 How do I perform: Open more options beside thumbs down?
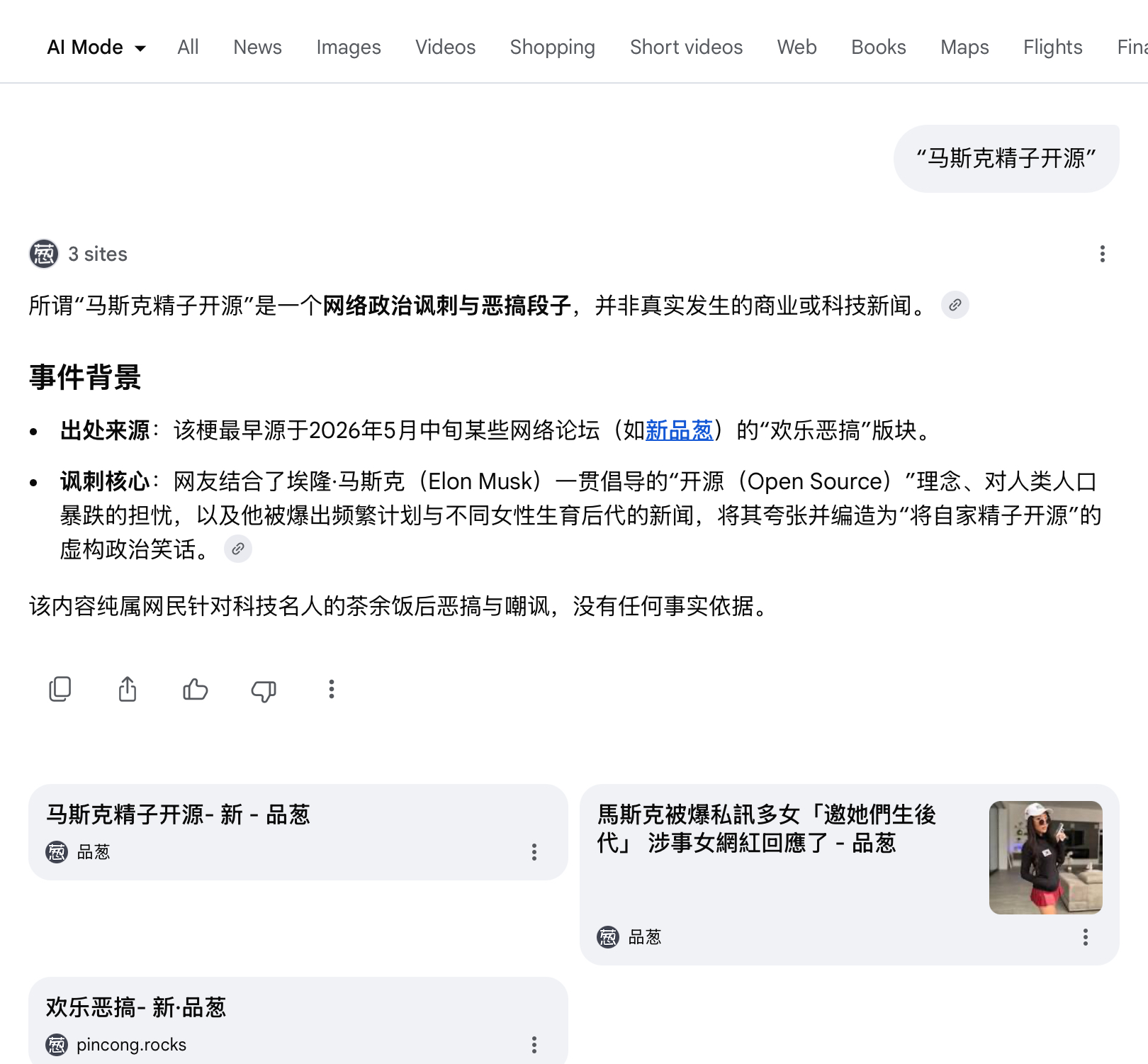point(332,689)
